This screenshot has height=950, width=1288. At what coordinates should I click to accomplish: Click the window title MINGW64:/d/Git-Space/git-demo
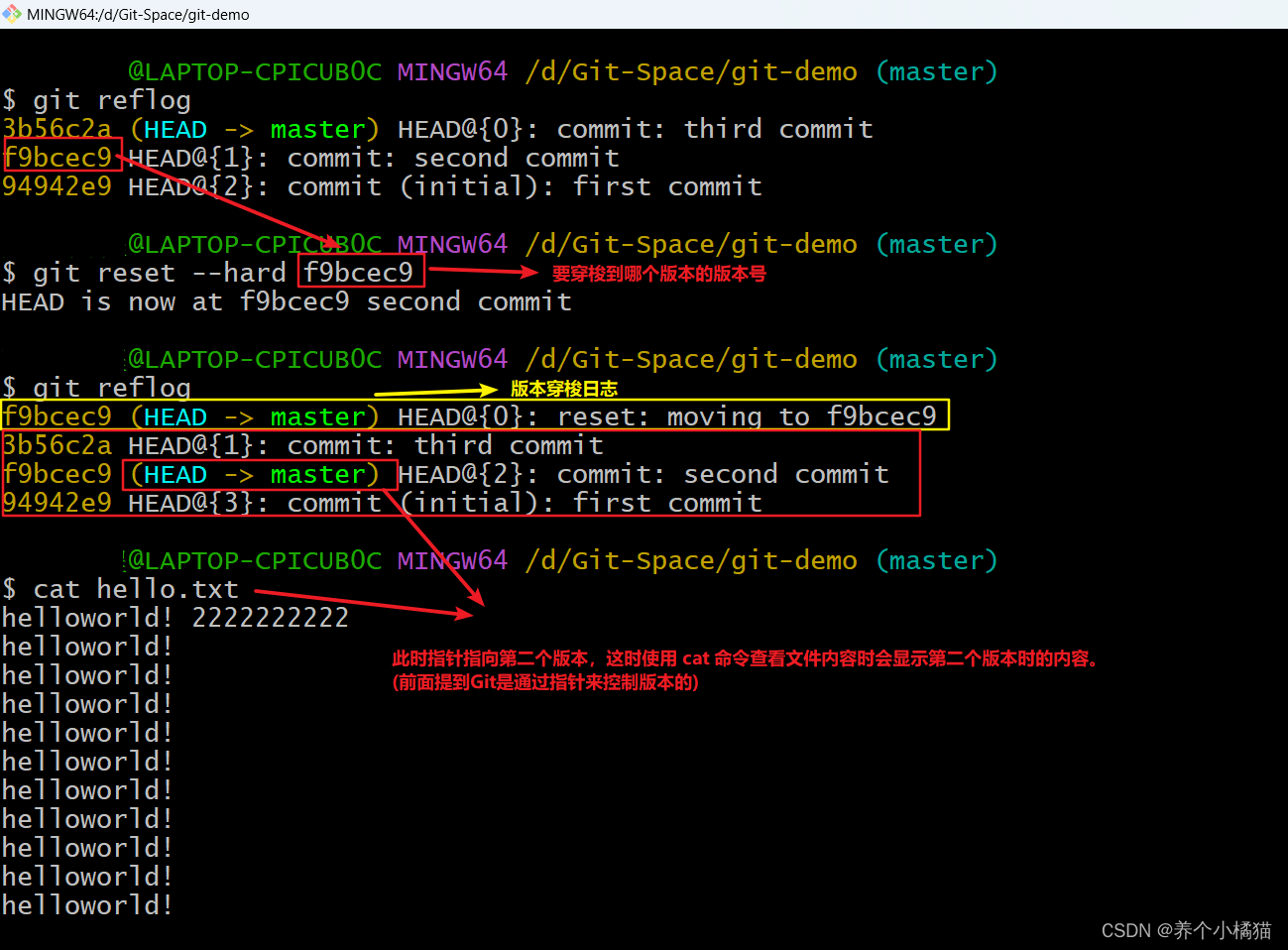pos(138,15)
